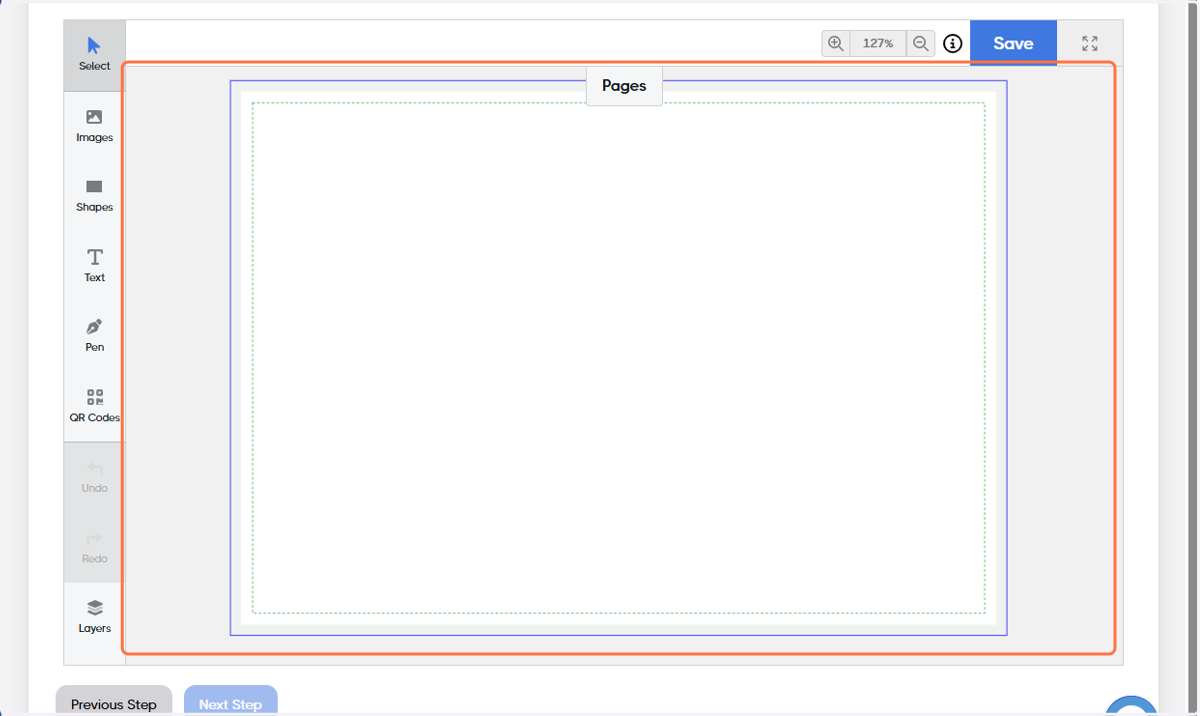Click the Undo button

point(94,477)
